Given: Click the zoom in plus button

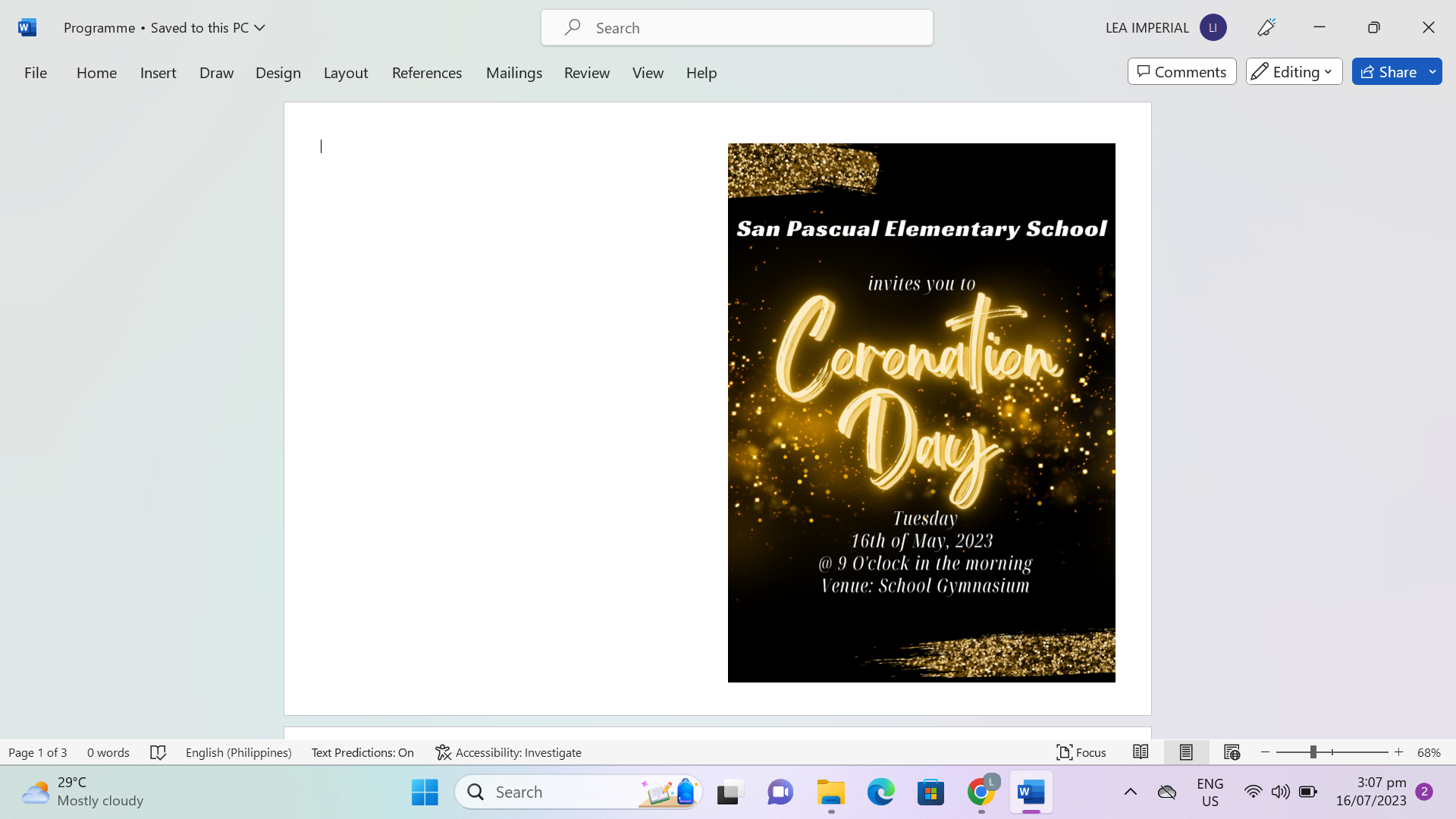Looking at the screenshot, I should pyautogui.click(x=1399, y=752).
